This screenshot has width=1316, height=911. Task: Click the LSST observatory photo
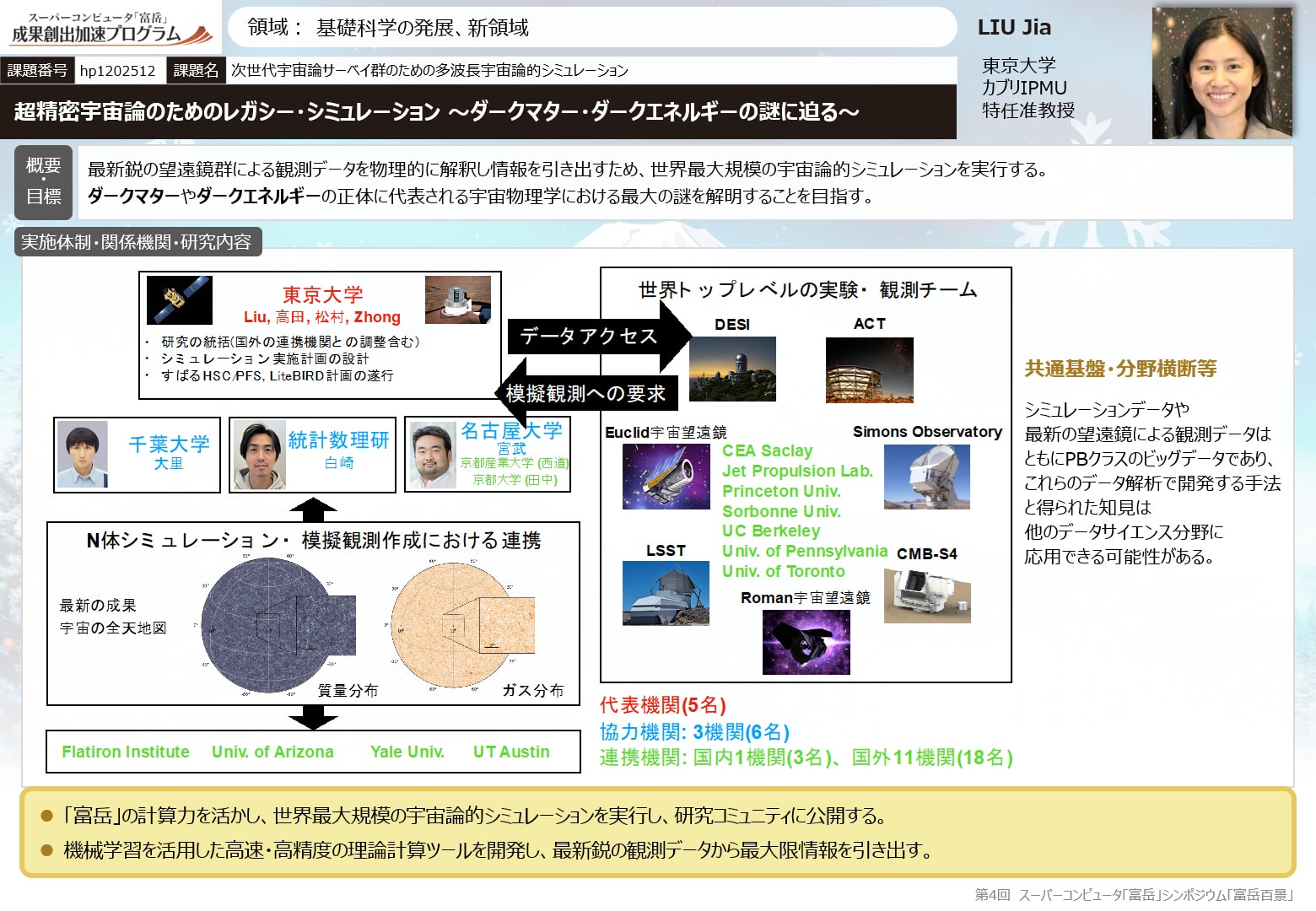(x=666, y=593)
